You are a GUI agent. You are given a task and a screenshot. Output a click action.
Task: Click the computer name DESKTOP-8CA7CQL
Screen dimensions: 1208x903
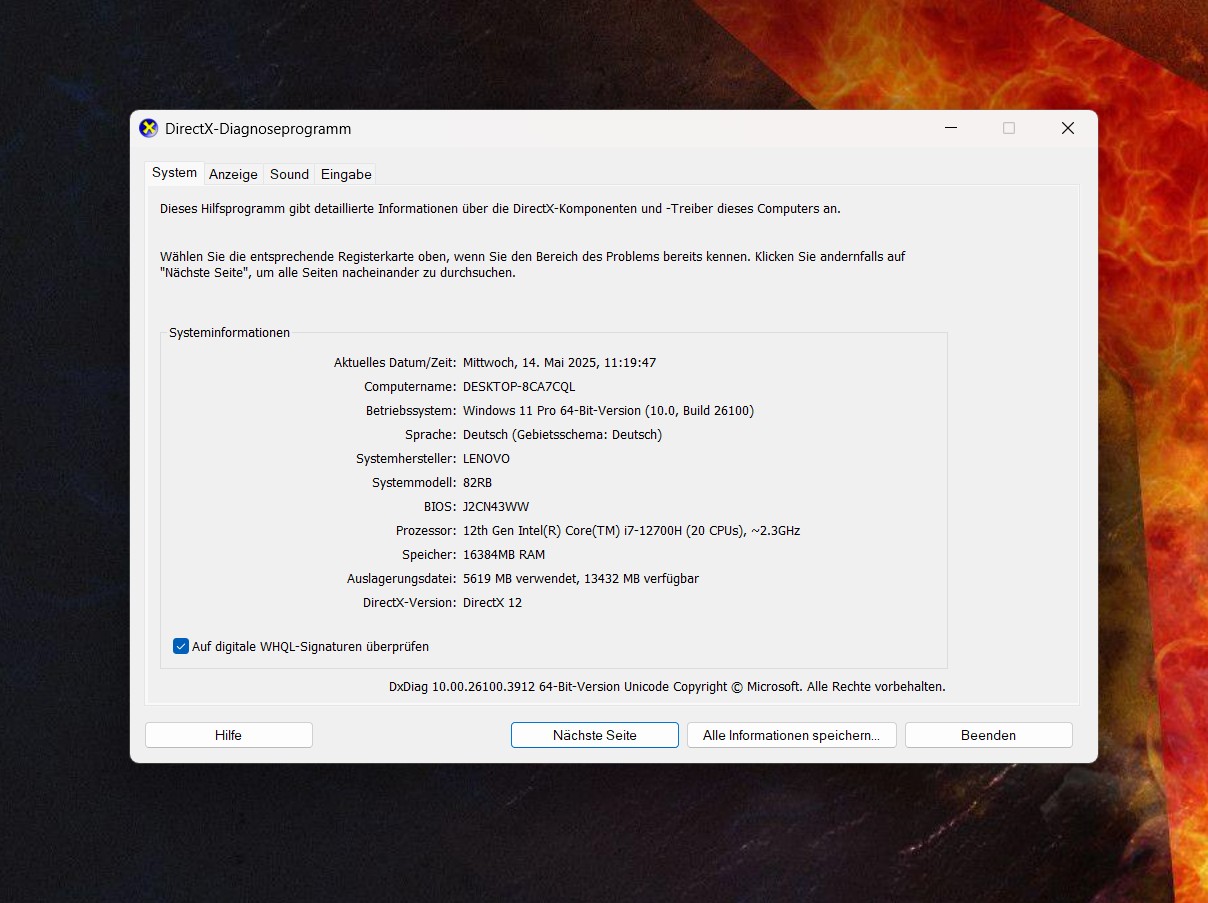[x=519, y=386]
